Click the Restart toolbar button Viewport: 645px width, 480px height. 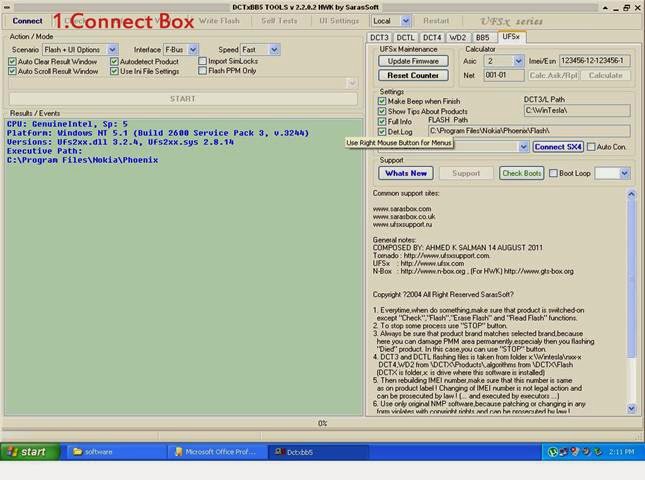pos(436,21)
